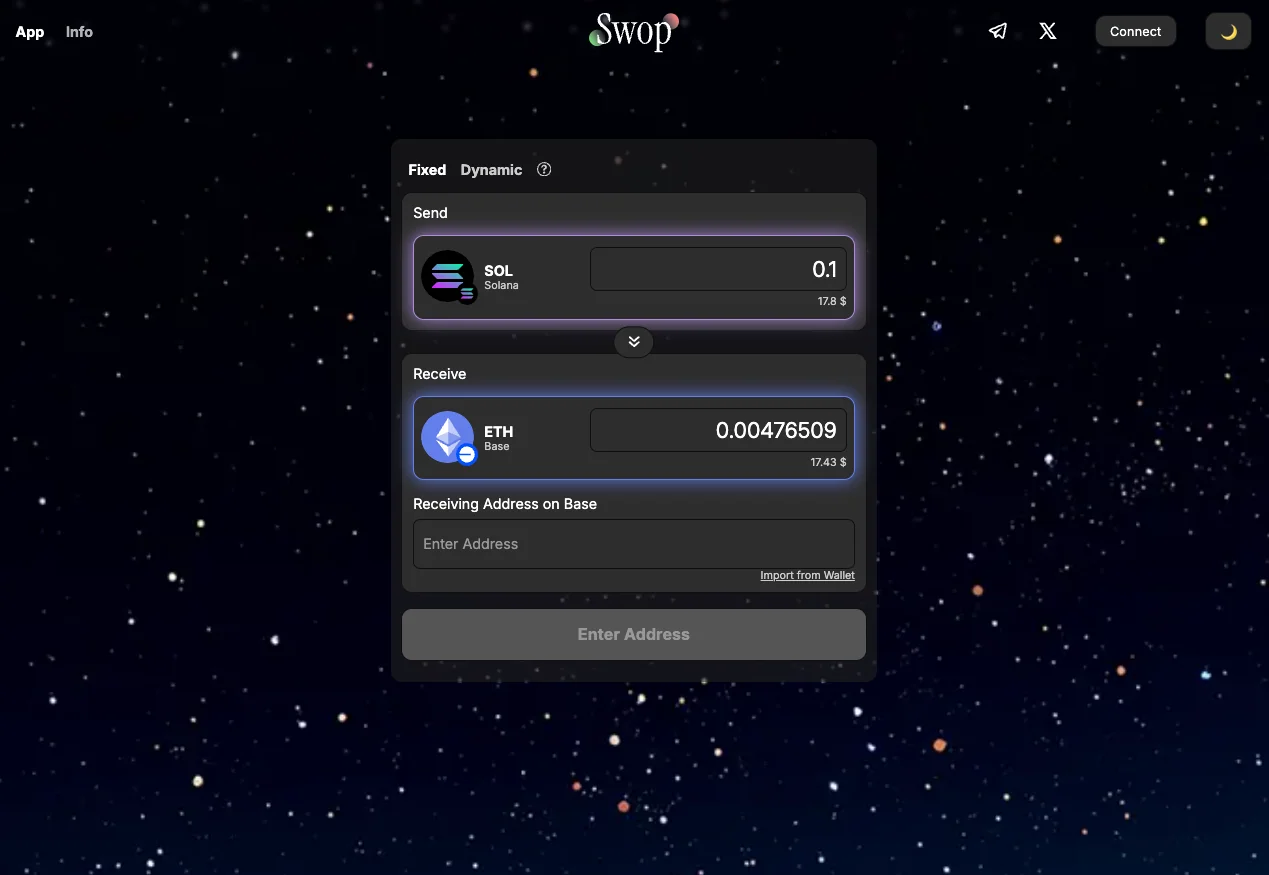
Task: Click the Connect wallet button
Action: (1136, 31)
